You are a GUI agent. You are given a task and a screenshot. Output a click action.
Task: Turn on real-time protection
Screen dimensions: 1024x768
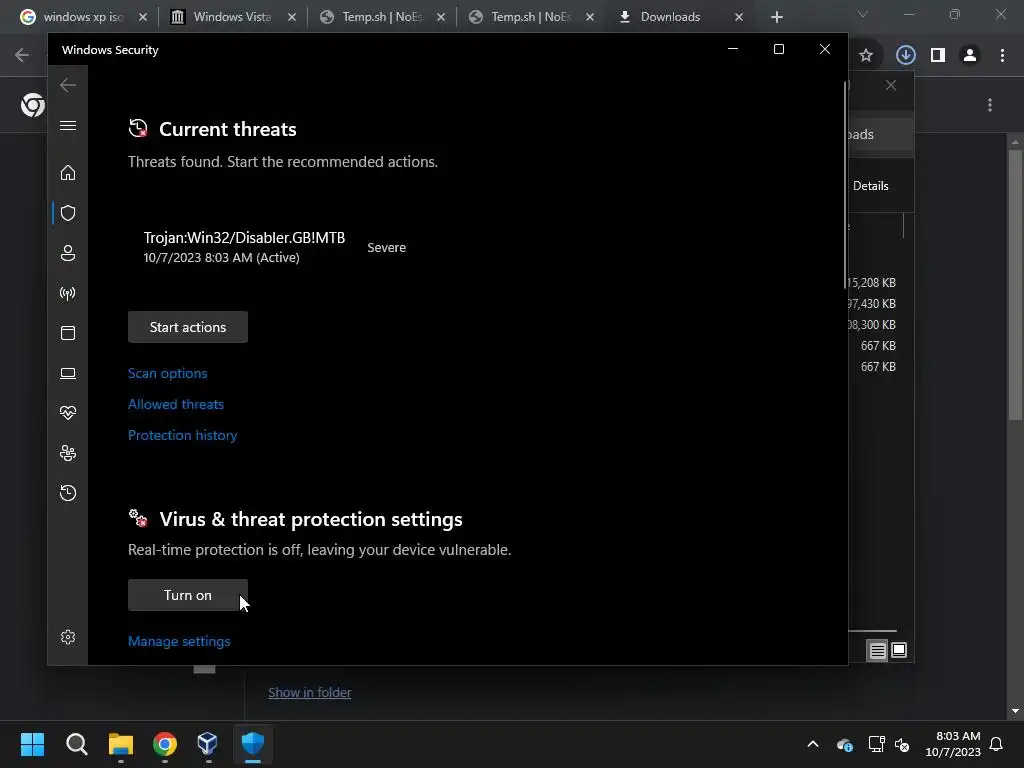pyautogui.click(x=187, y=595)
